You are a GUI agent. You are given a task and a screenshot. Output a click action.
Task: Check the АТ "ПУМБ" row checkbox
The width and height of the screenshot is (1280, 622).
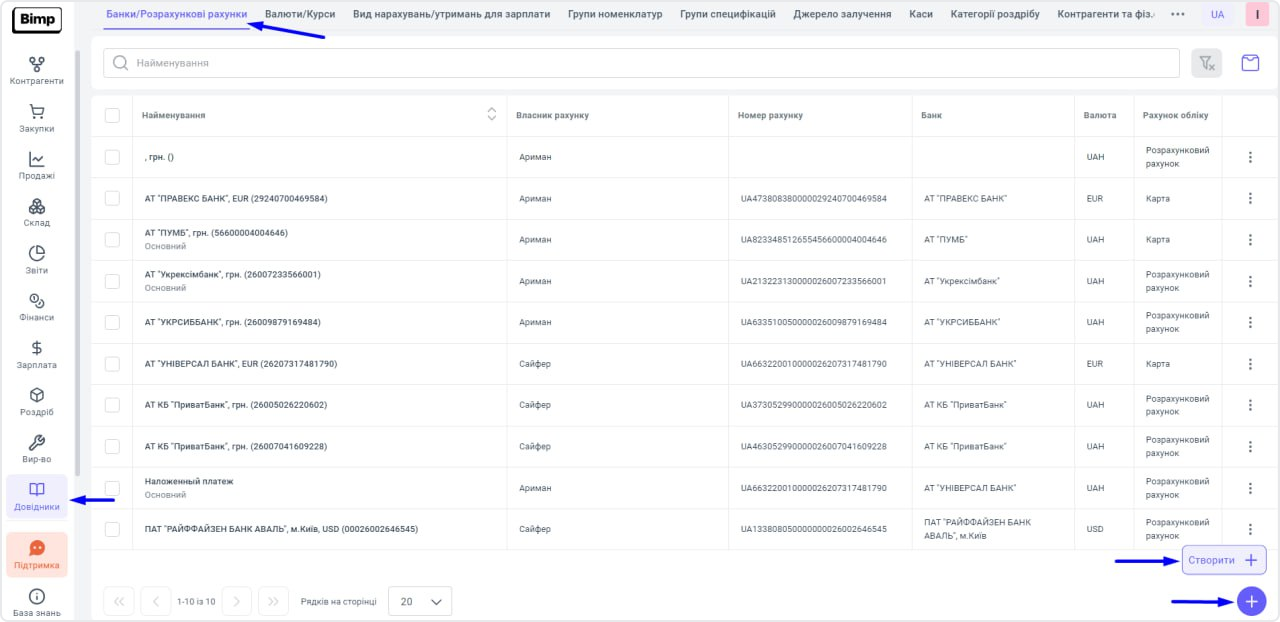112,240
